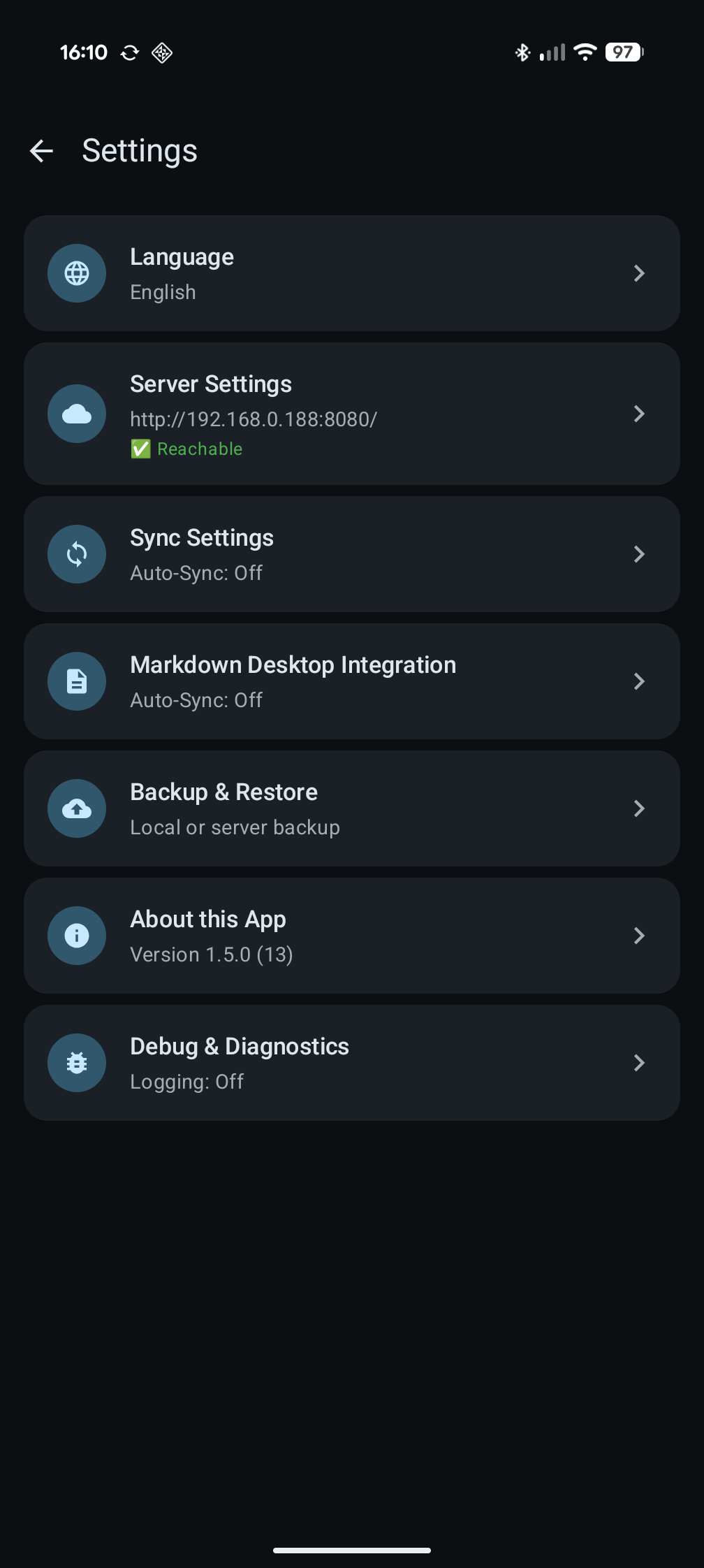Tap the Logging: Off label
The height and width of the screenshot is (1568, 704).
(186, 1082)
